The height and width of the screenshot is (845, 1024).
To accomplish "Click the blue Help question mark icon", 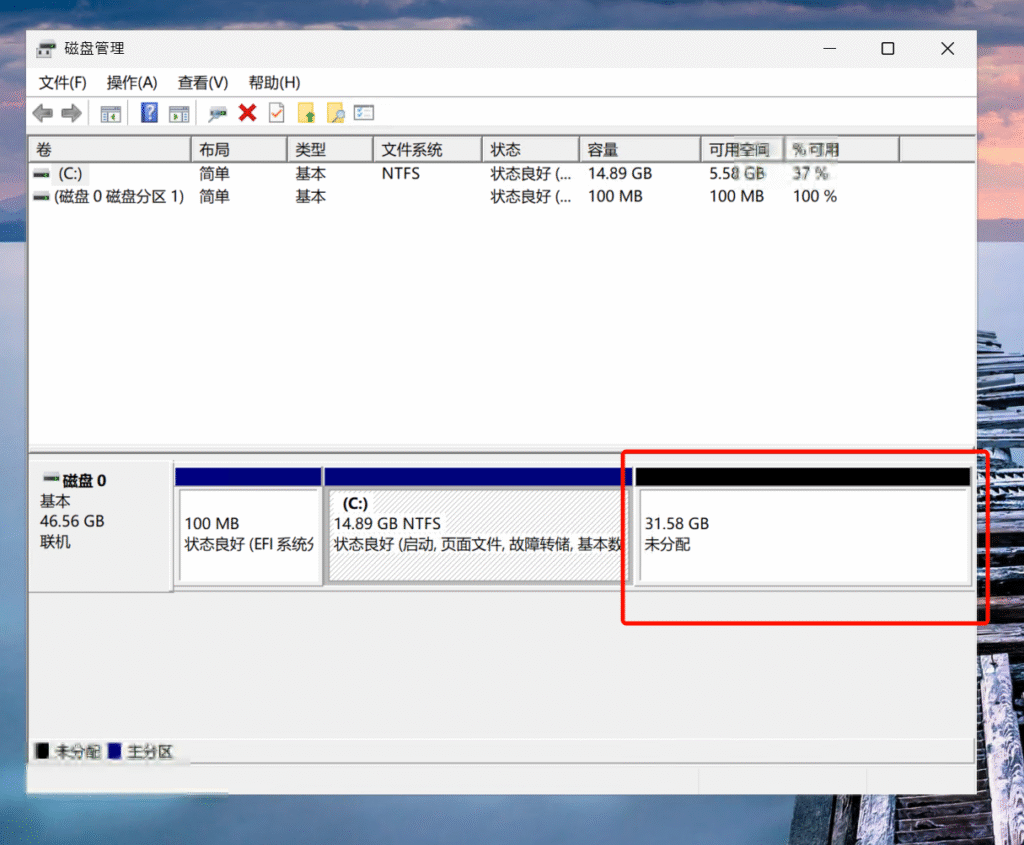I will click(x=149, y=113).
